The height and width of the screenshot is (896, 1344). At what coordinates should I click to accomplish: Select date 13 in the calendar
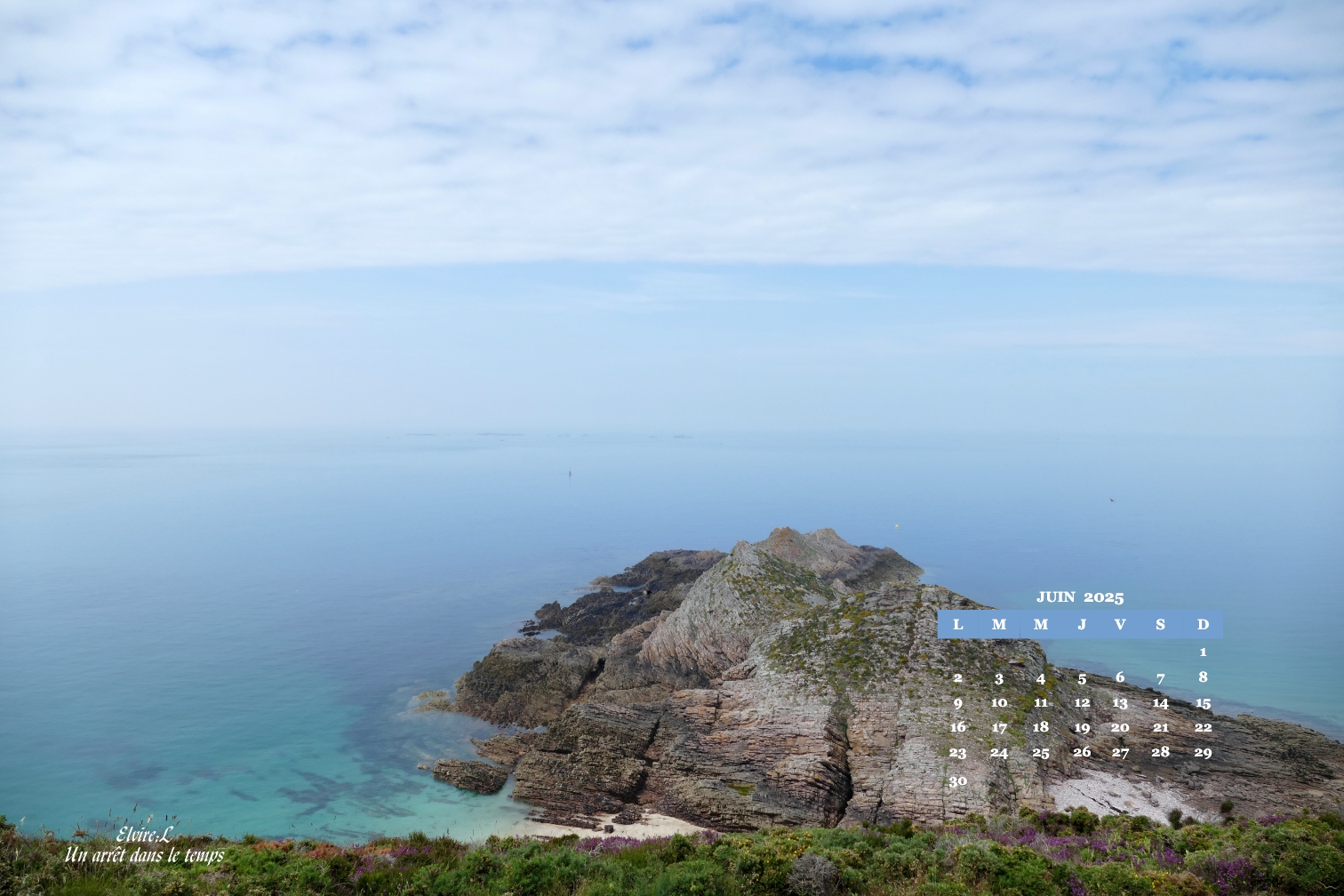click(1120, 703)
